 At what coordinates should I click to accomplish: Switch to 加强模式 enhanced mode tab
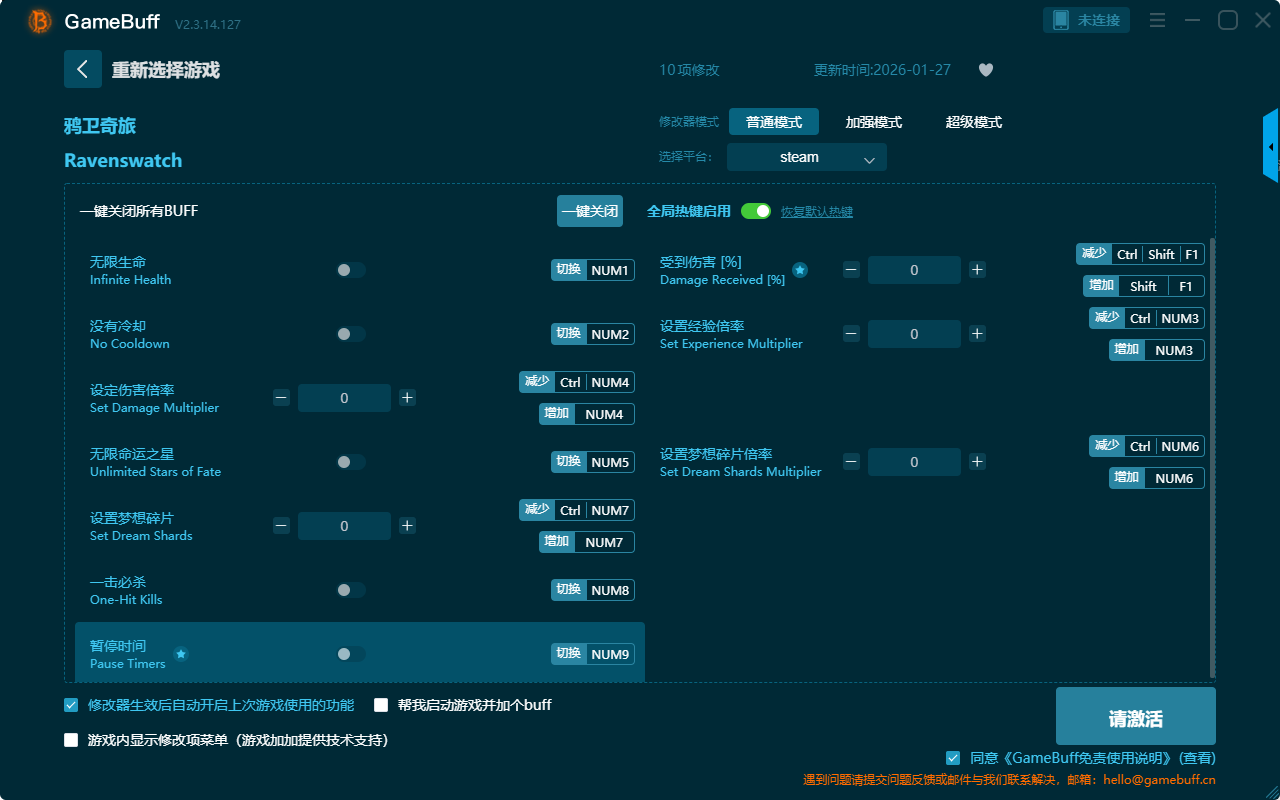coord(873,122)
